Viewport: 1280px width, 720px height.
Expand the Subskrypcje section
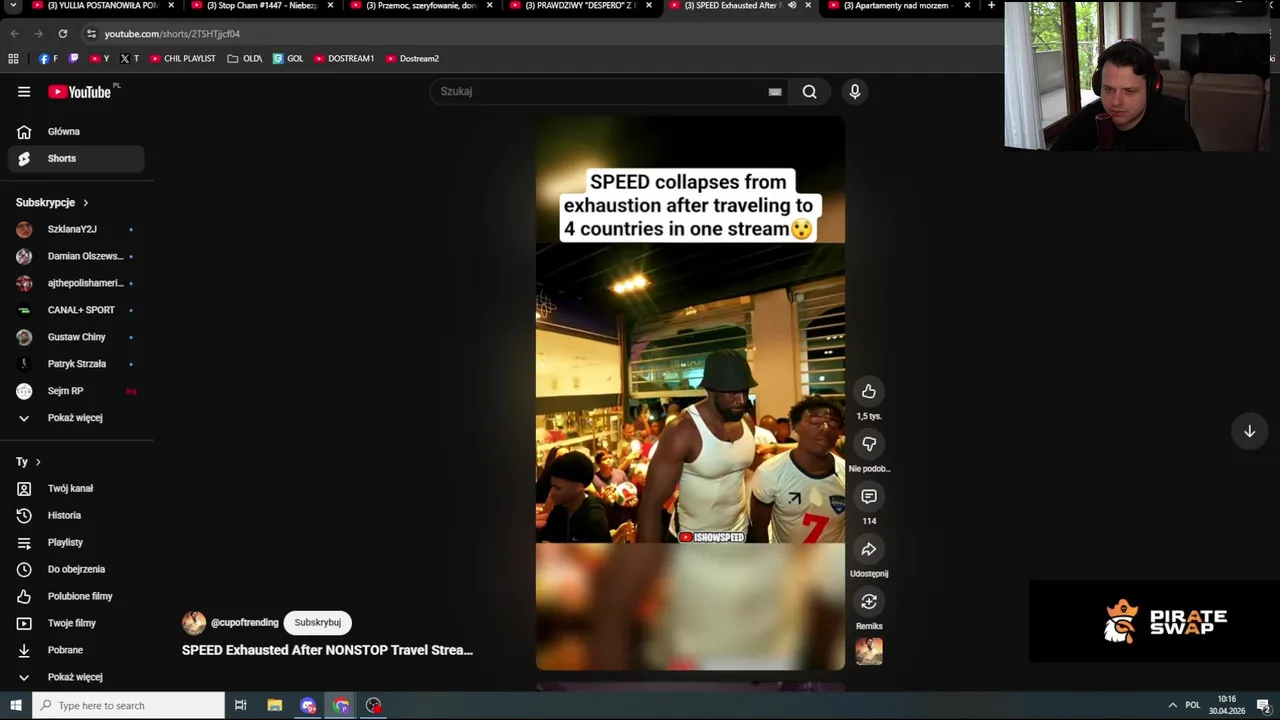coord(52,202)
